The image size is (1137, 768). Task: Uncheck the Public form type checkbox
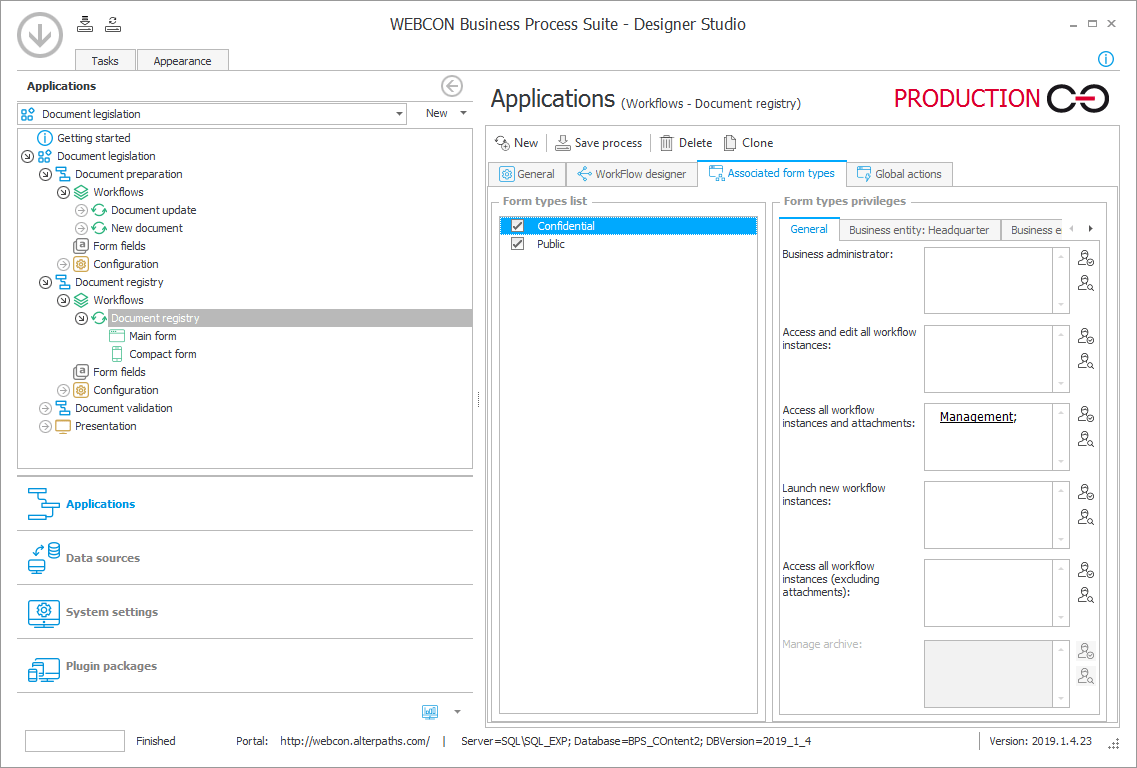click(x=517, y=244)
